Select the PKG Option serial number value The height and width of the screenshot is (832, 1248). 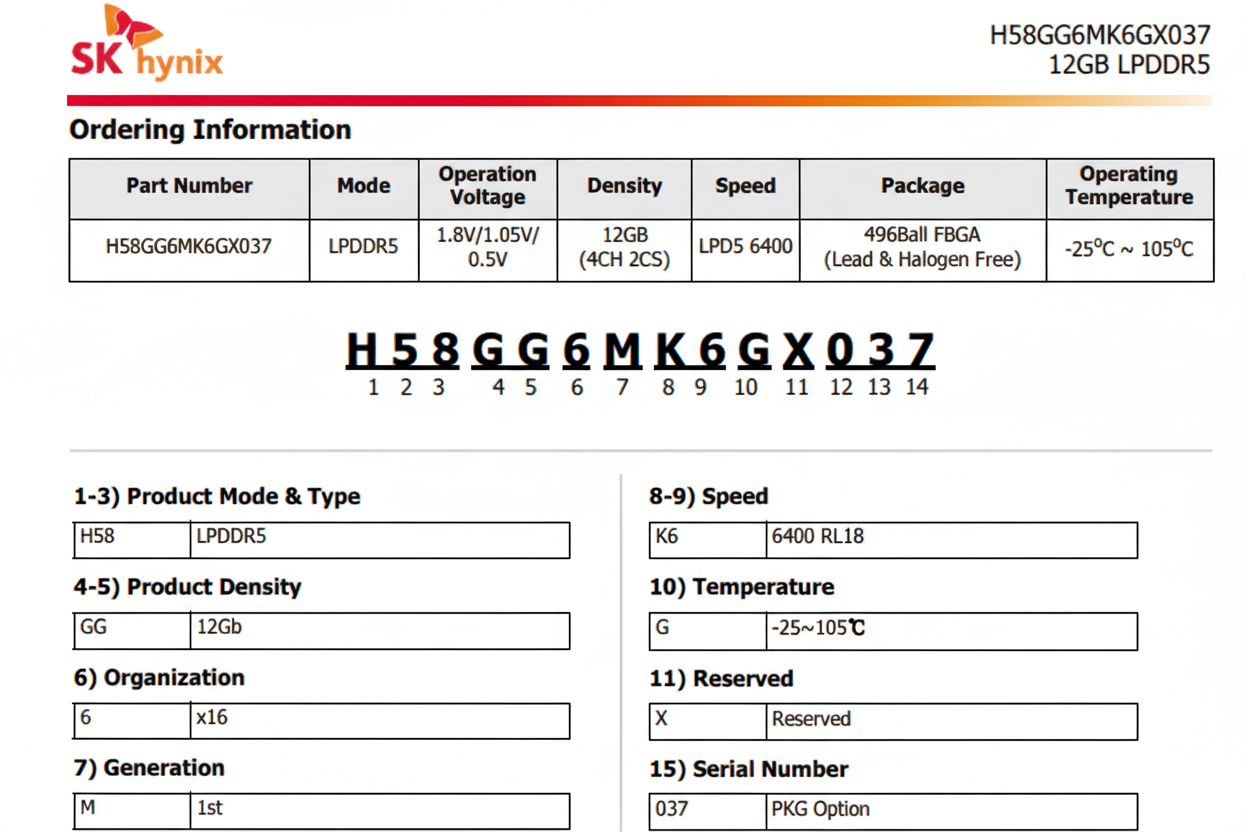(x=820, y=809)
